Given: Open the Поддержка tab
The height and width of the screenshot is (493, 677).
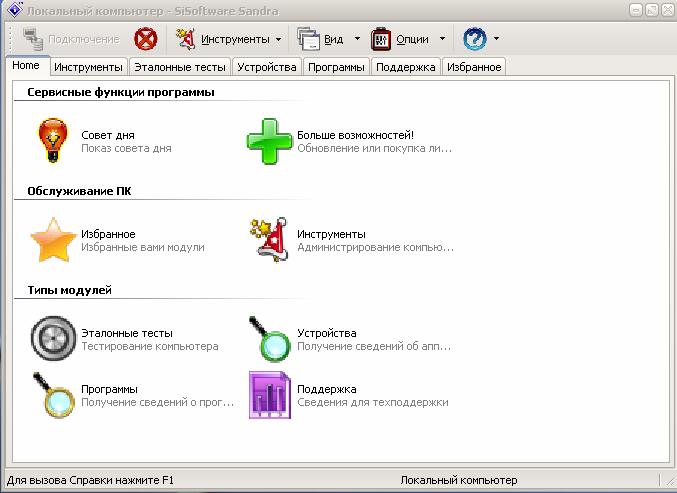Looking at the screenshot, I should [406, 67].
